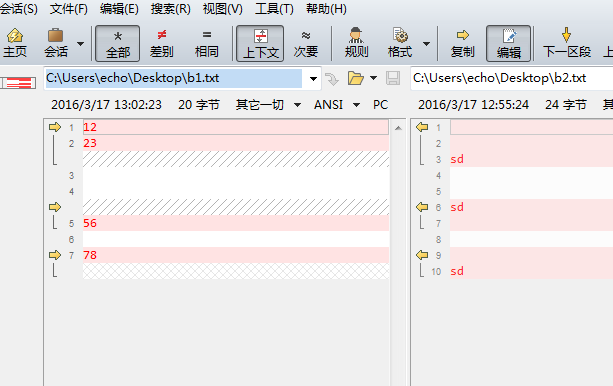Open the 文件(F) menu
Image resolution: width=613 pixels, height=386 pixels.
(68, 9)
